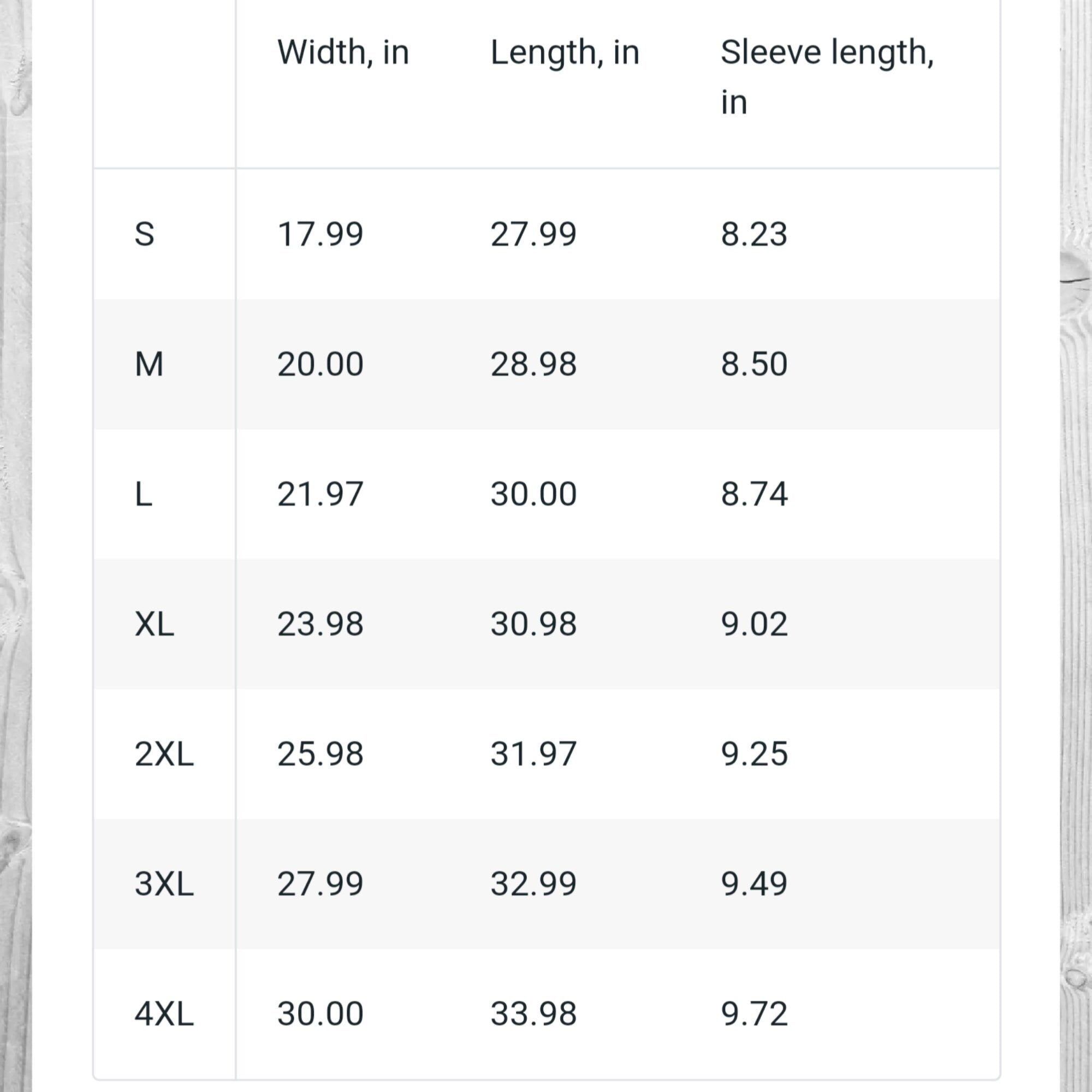This screenshot has height=1092, width=1092.
Task: Click the Width, in column header
Action: pyautogui.click(x=342, y=52)
